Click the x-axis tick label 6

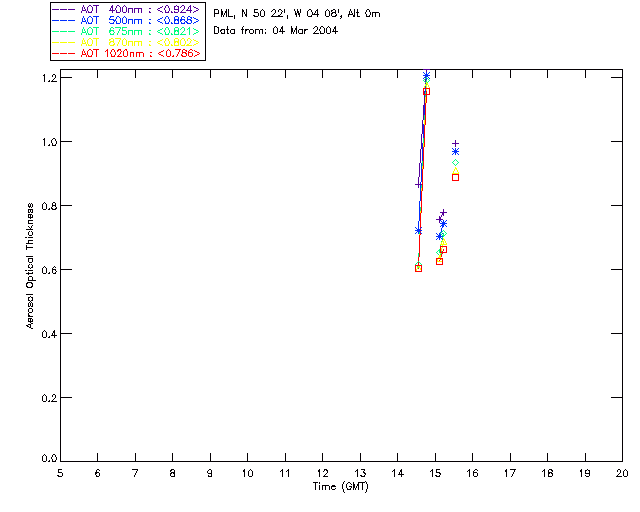point(98,473)
